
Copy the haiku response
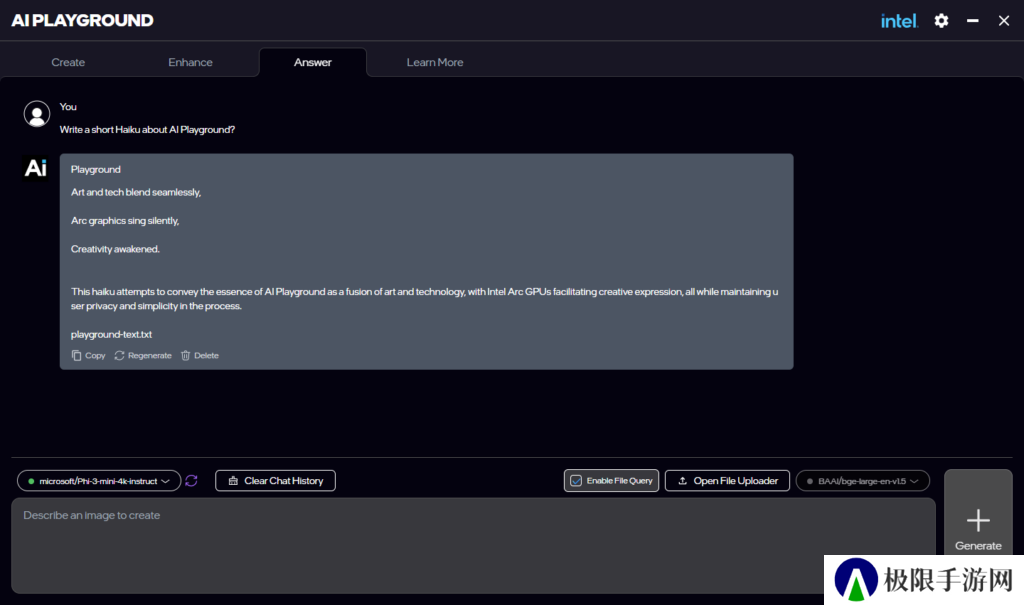[88, 355]
